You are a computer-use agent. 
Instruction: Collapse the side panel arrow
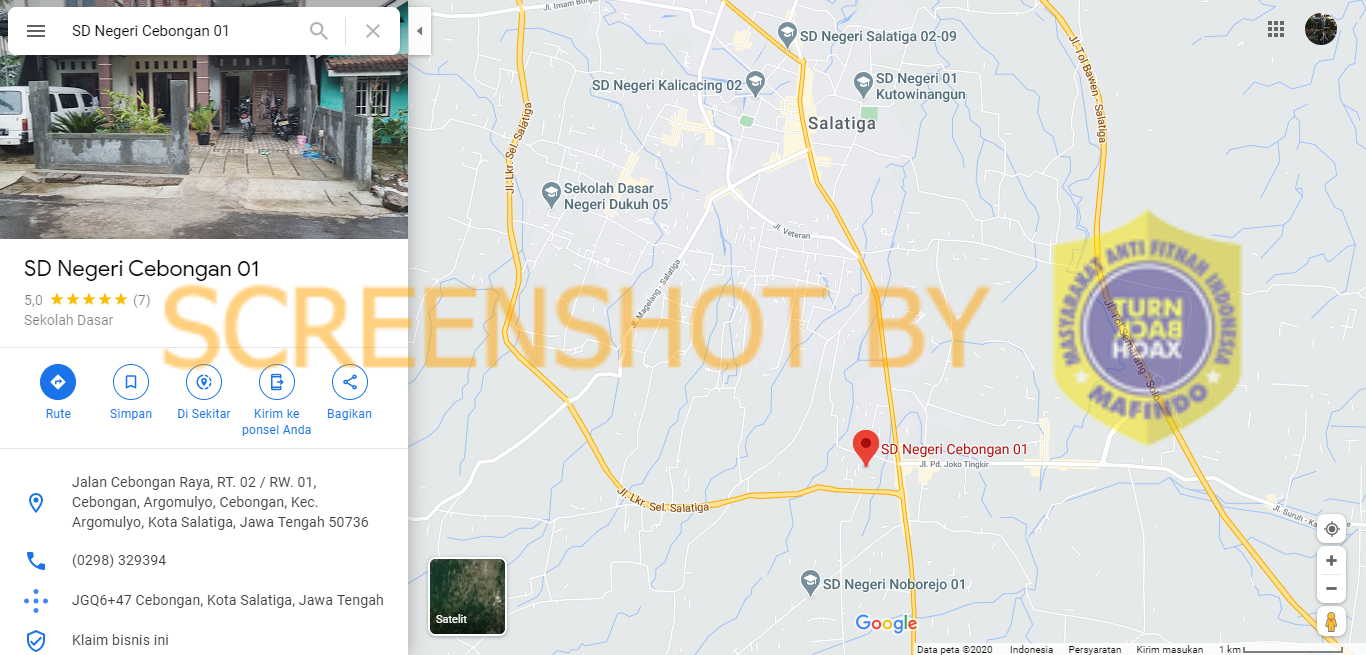coord(420,31)
